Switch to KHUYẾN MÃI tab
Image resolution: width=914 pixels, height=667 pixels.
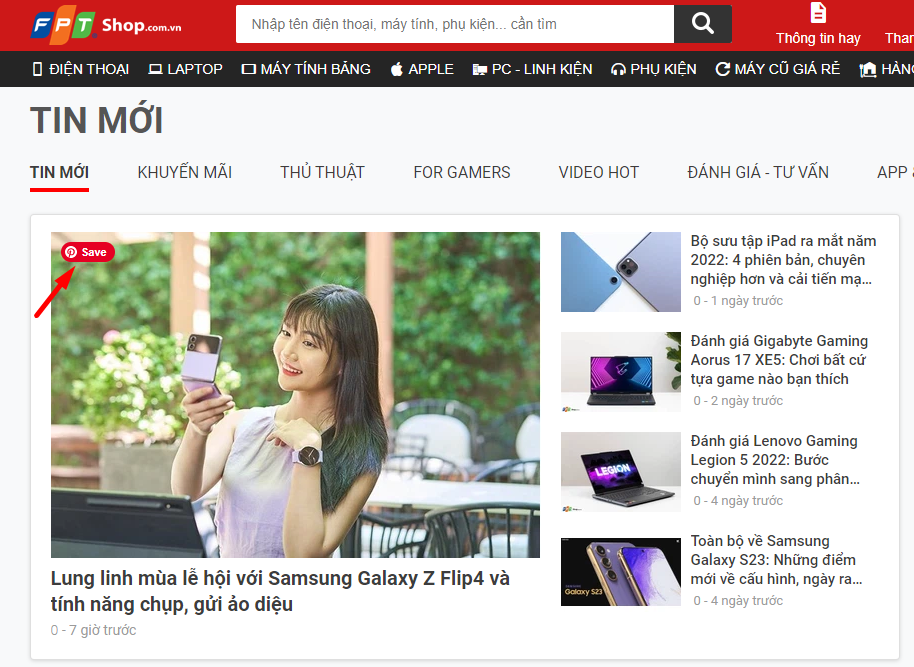click(x=185, y=173)
